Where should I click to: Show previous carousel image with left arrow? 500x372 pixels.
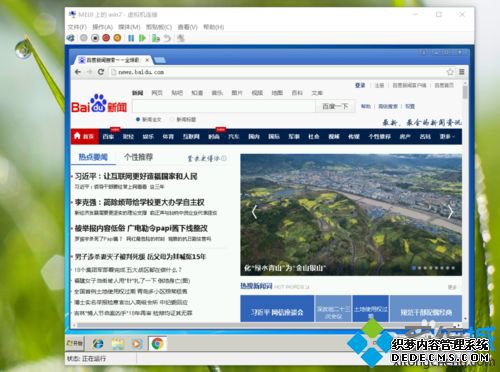click(254, 212)
